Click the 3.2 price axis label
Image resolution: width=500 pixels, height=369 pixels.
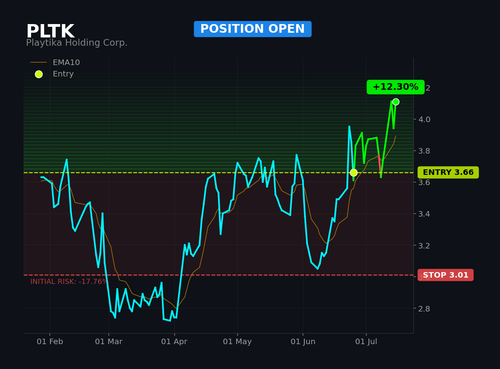tap(424, 246)
